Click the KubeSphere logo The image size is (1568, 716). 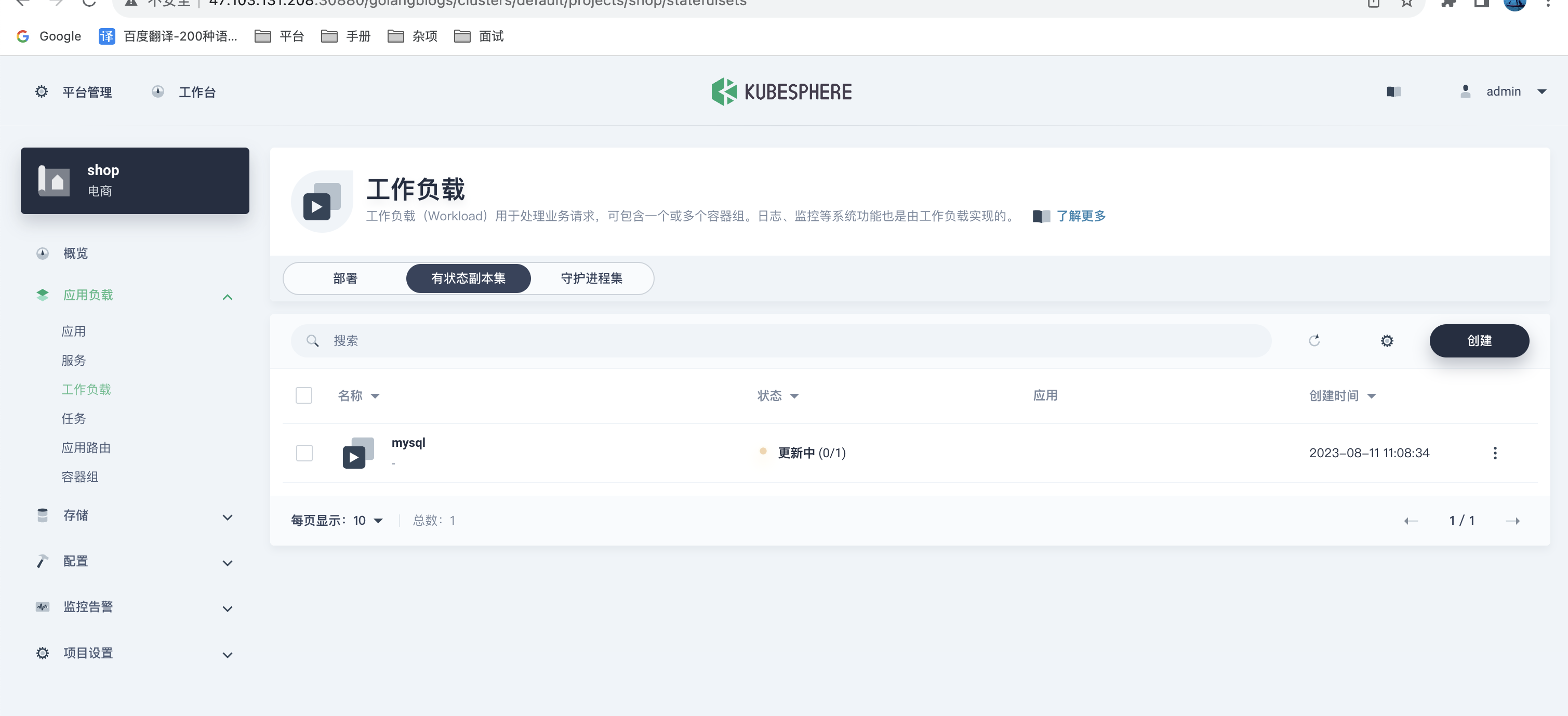pos(781,92)
